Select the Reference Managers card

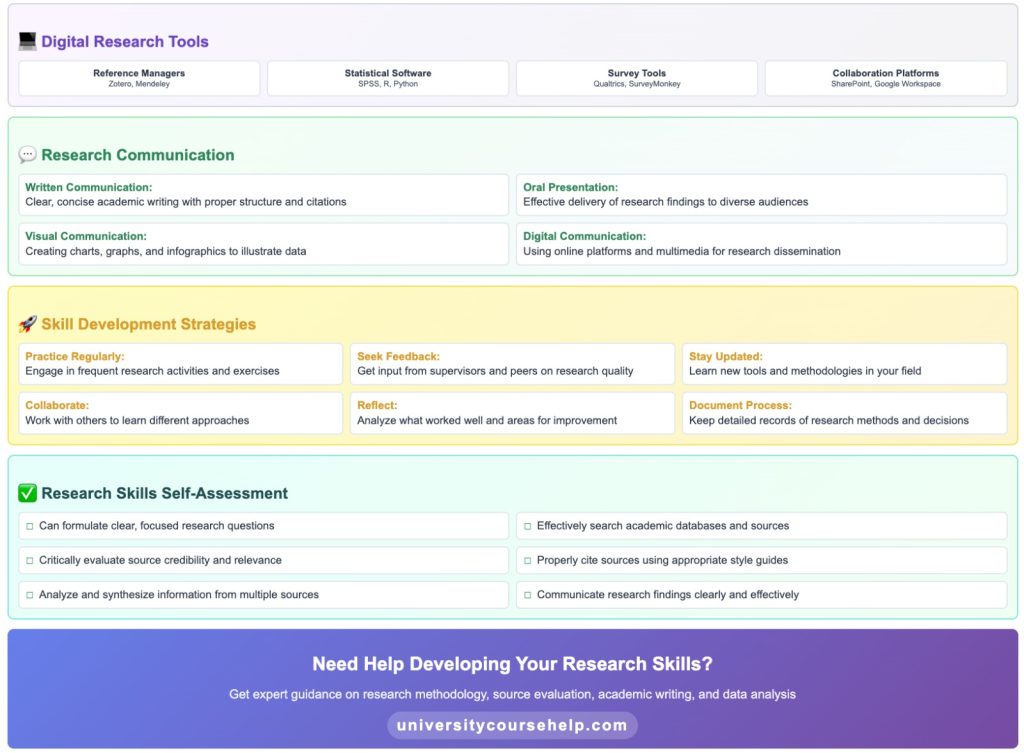[139, 77]
